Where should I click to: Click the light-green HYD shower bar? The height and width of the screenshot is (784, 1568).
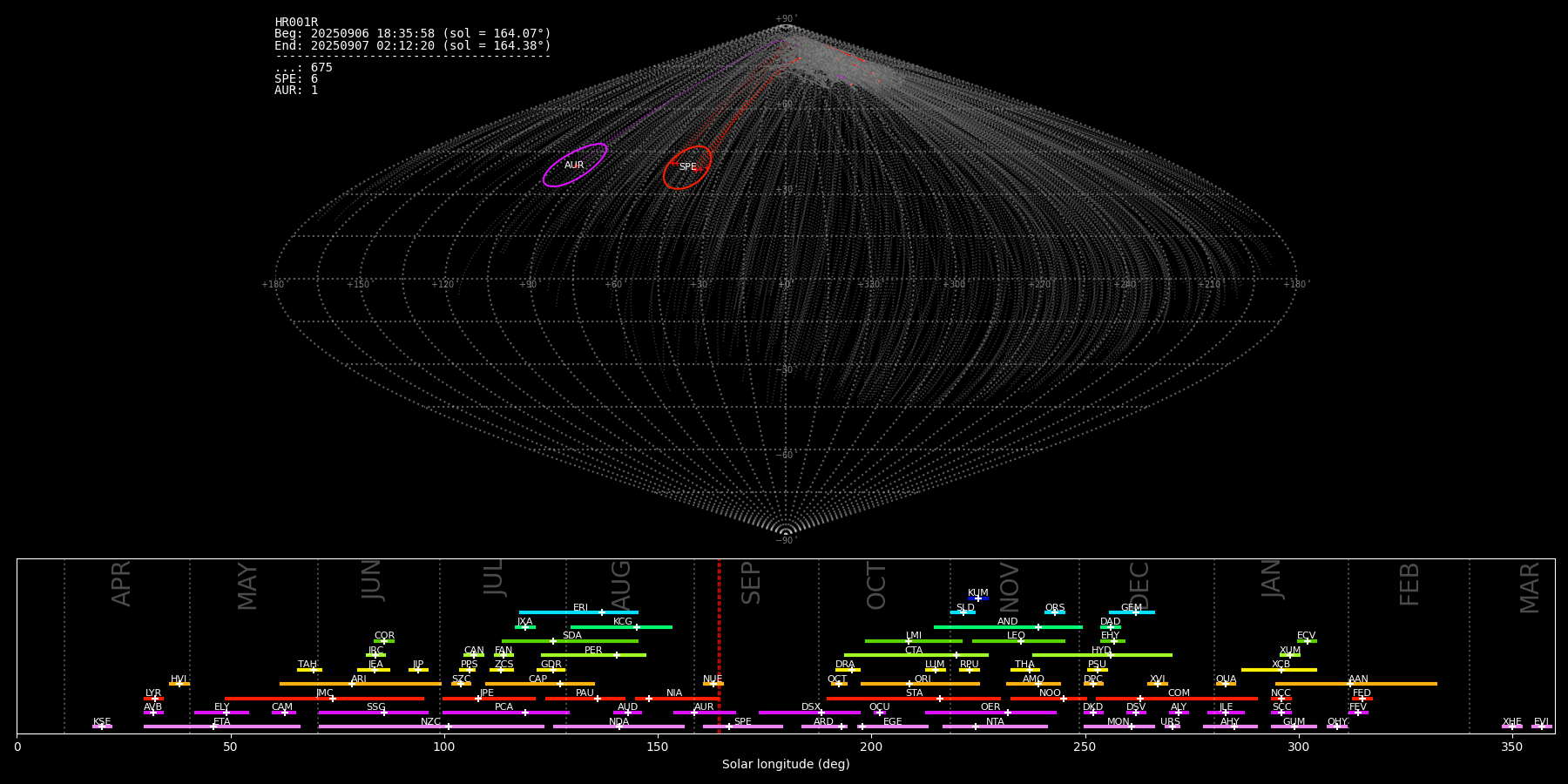[x=1102, y=655]
